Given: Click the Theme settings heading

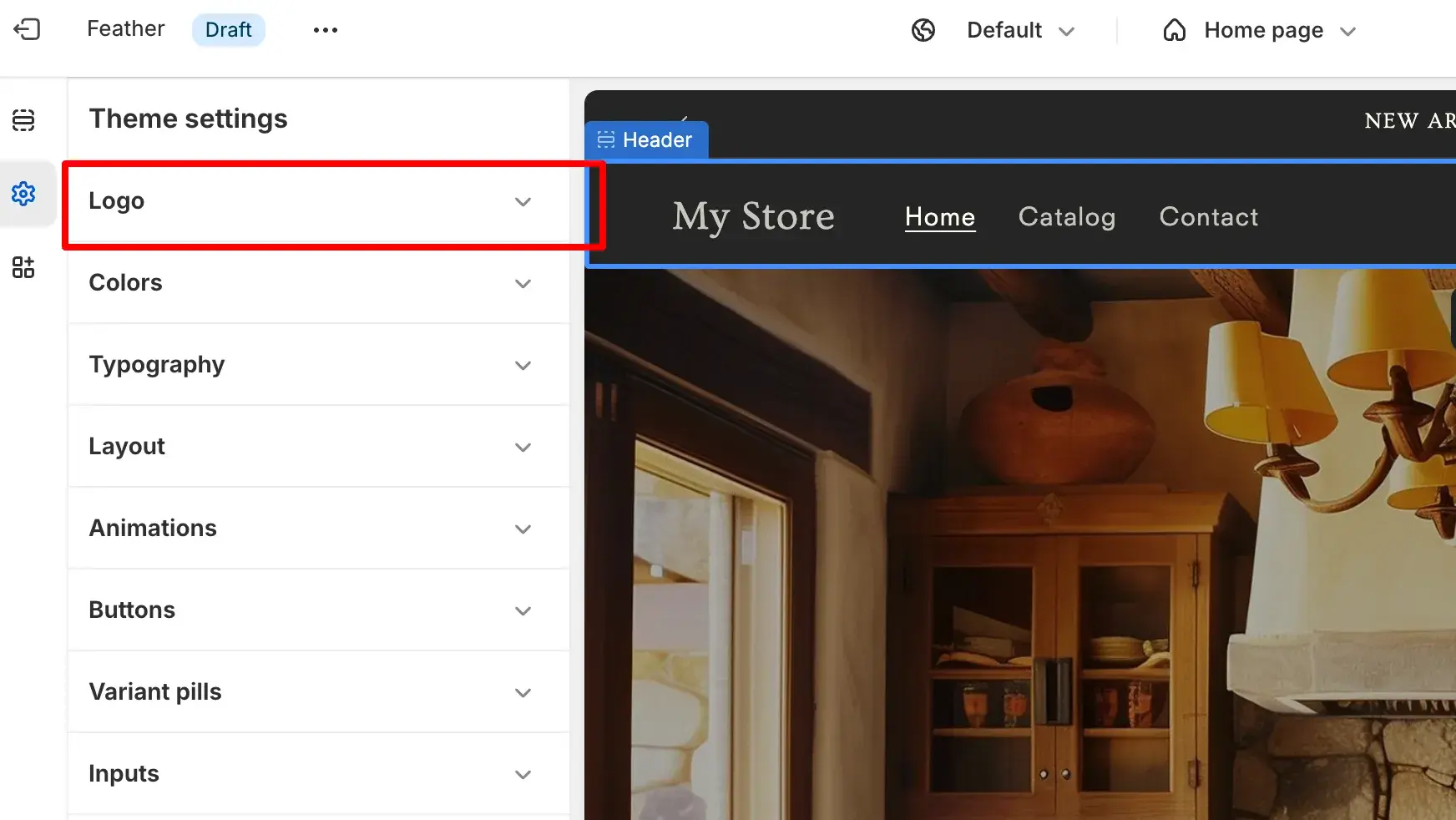Looking at the screenshot, I should [x=188, y=119].
